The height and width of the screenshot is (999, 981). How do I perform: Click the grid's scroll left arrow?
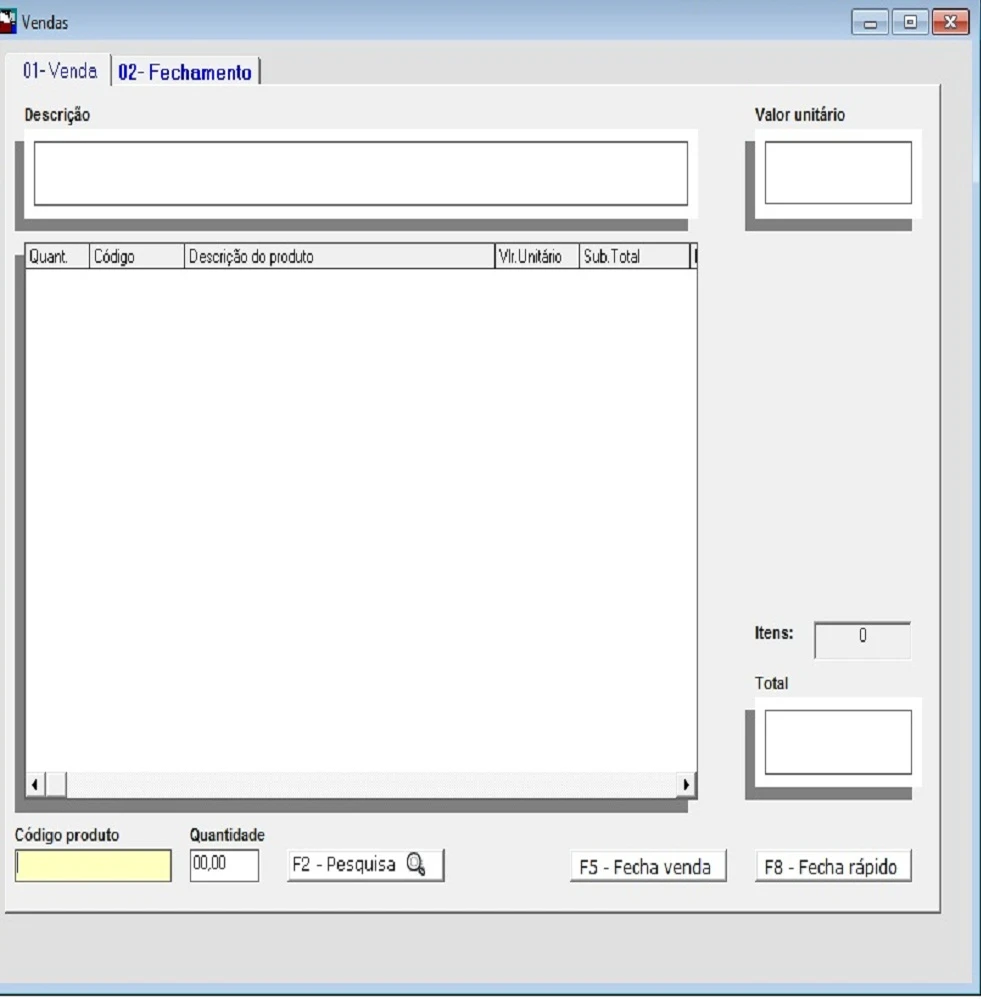(x=35, y=784)
